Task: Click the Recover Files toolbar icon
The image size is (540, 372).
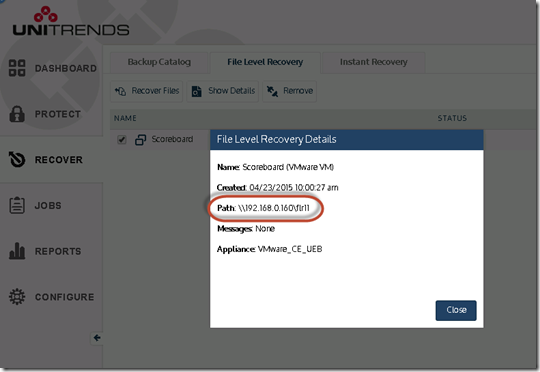Action: click(x=120, y=91)
